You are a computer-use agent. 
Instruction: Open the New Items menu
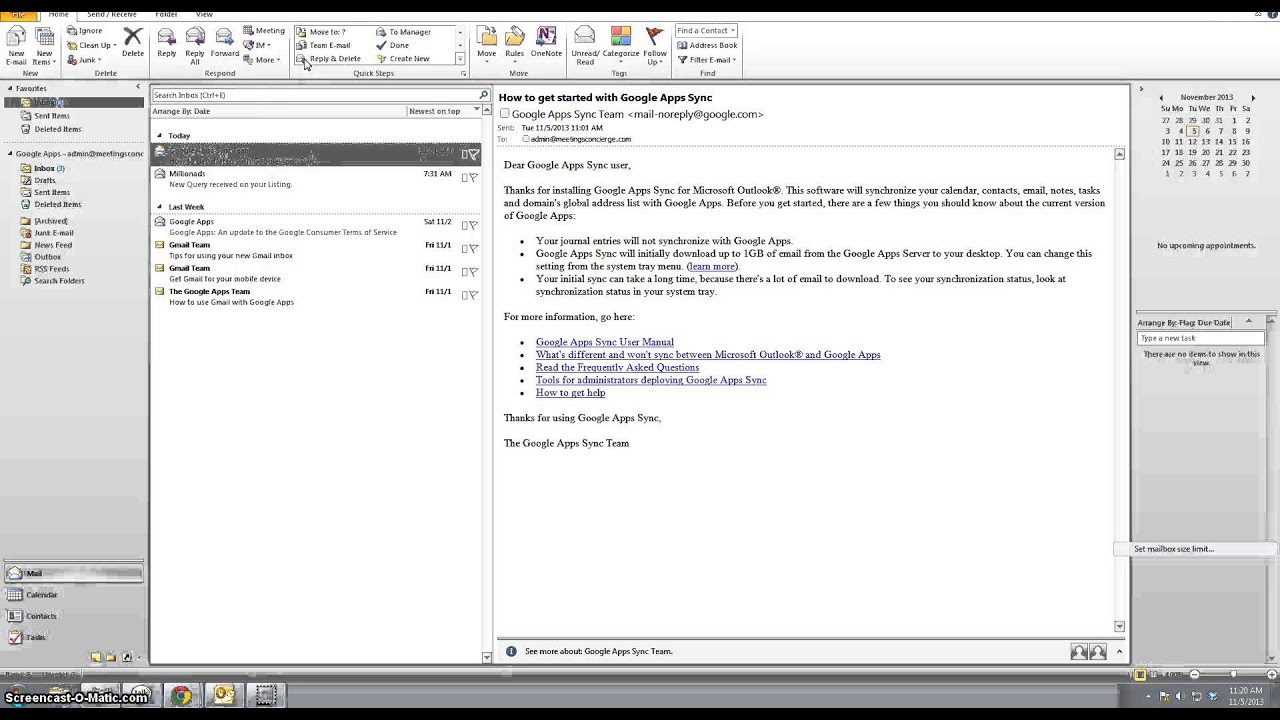pyautogui.click(x=44, y=45)
